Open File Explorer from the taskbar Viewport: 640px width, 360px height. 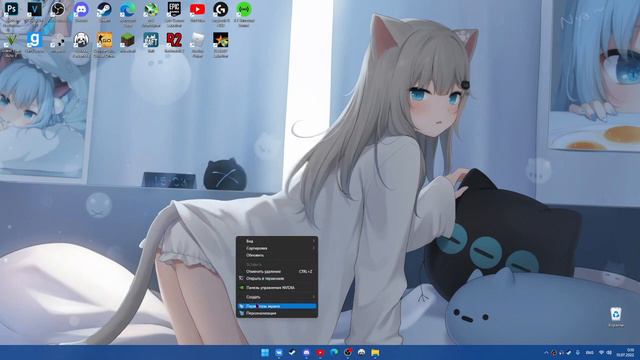(x=376, y=352)
